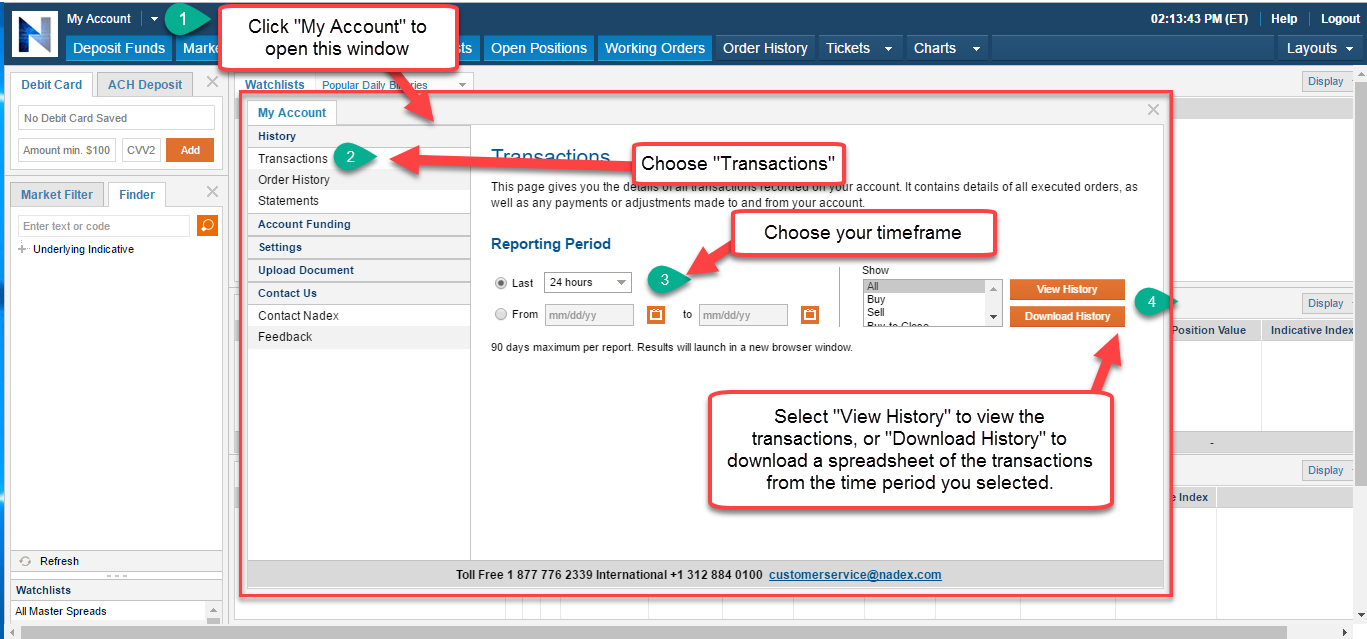Select All in the Show list
1367x639 pixels.
(925, 286)
